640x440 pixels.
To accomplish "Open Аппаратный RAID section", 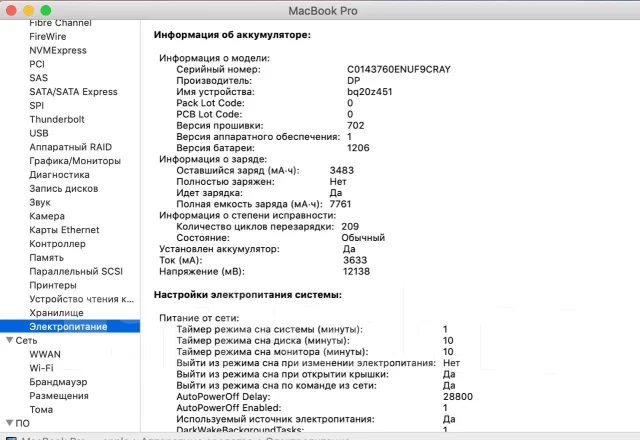I will tap(71, 147).
